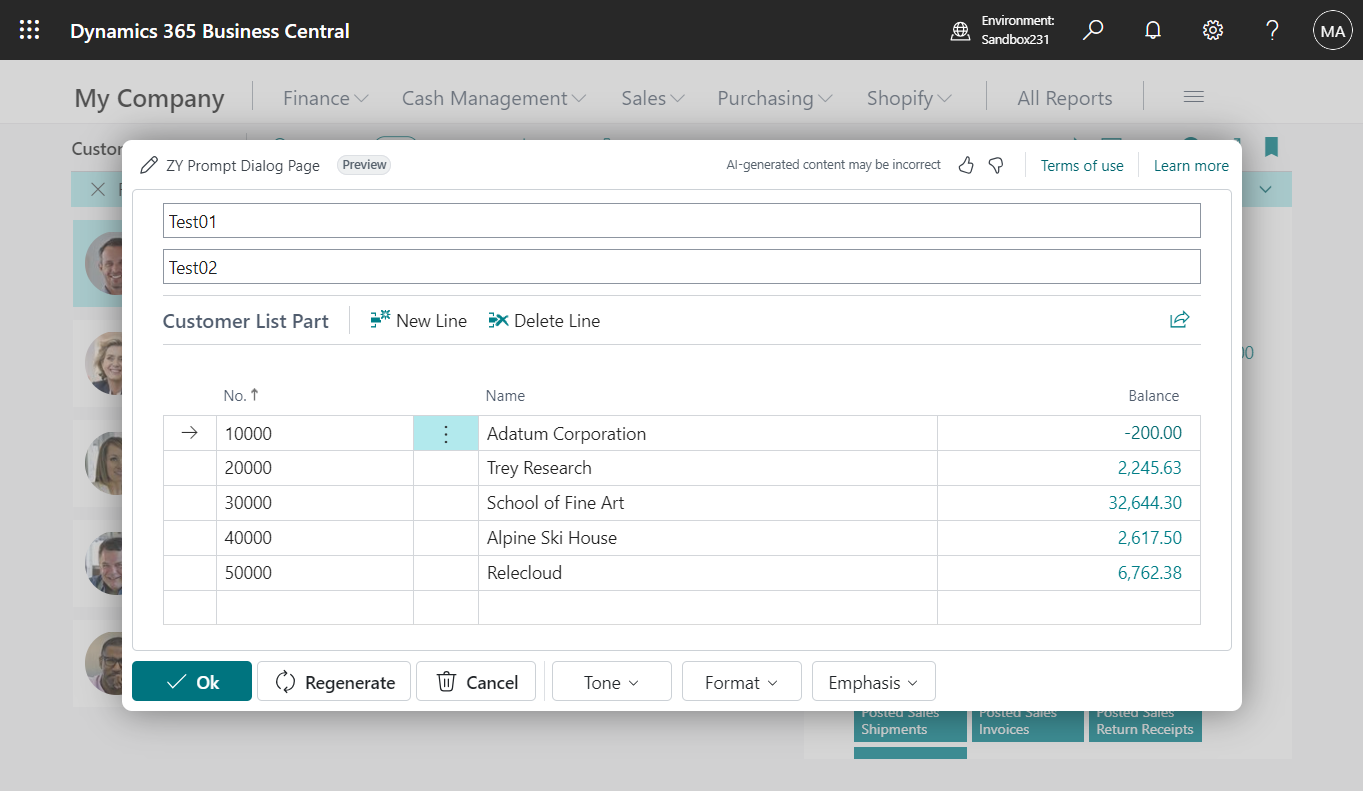Open the notifications bell

coord(1152,30)
